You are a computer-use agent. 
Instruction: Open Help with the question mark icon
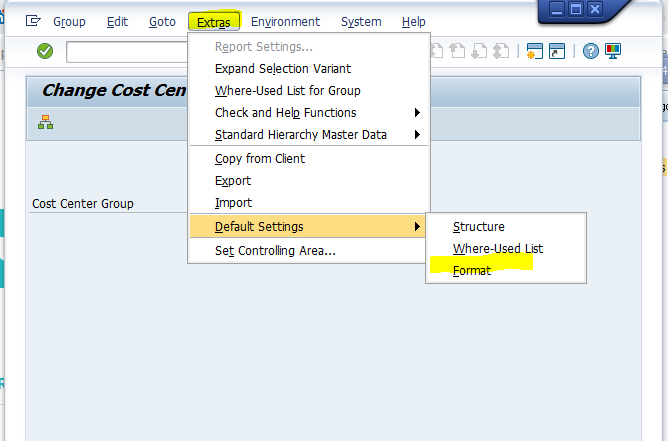(x=590, y=51)
